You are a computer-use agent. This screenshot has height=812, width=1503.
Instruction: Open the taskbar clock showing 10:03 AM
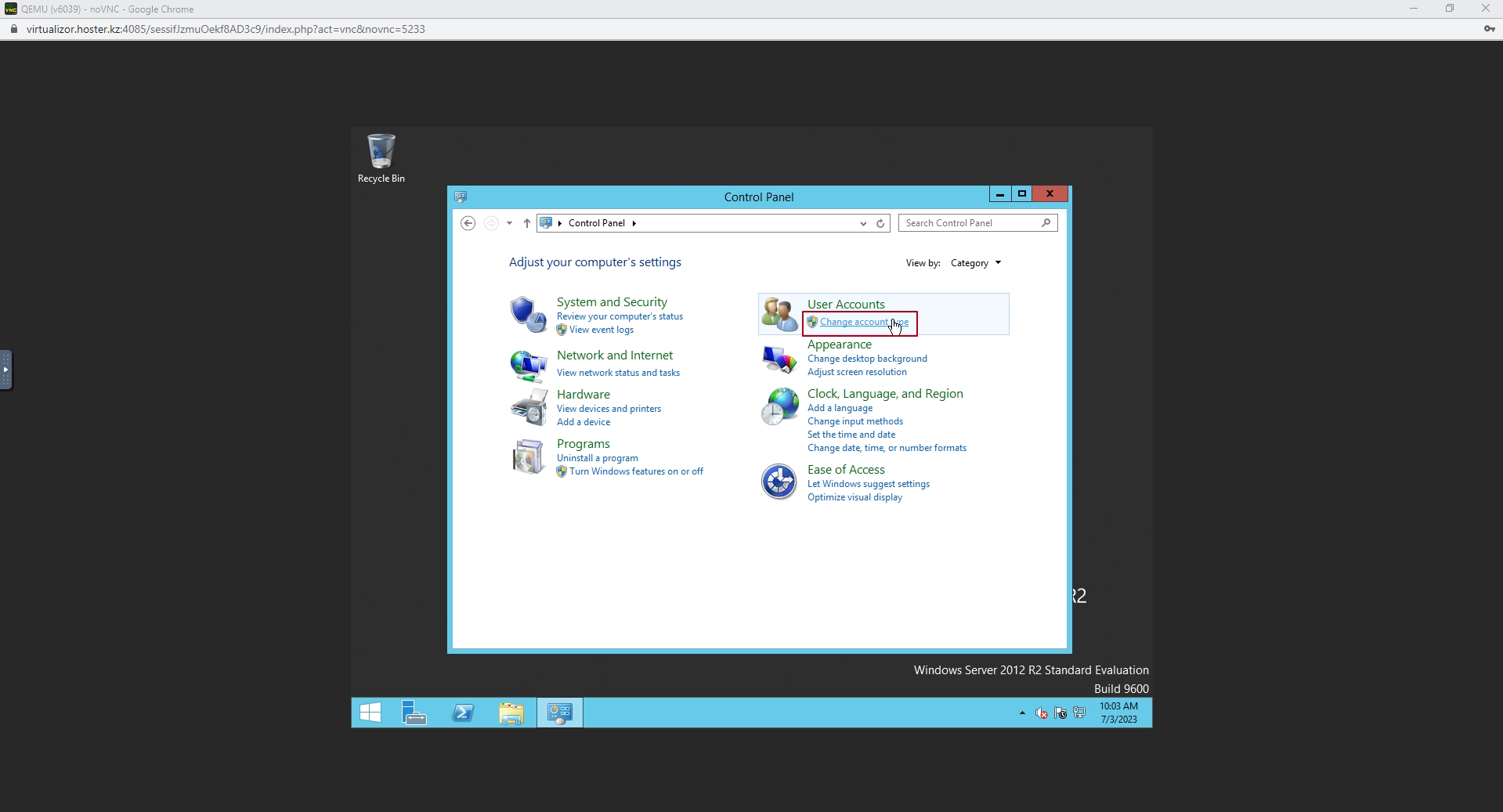pyautogui.click(x=1118, y=713)
